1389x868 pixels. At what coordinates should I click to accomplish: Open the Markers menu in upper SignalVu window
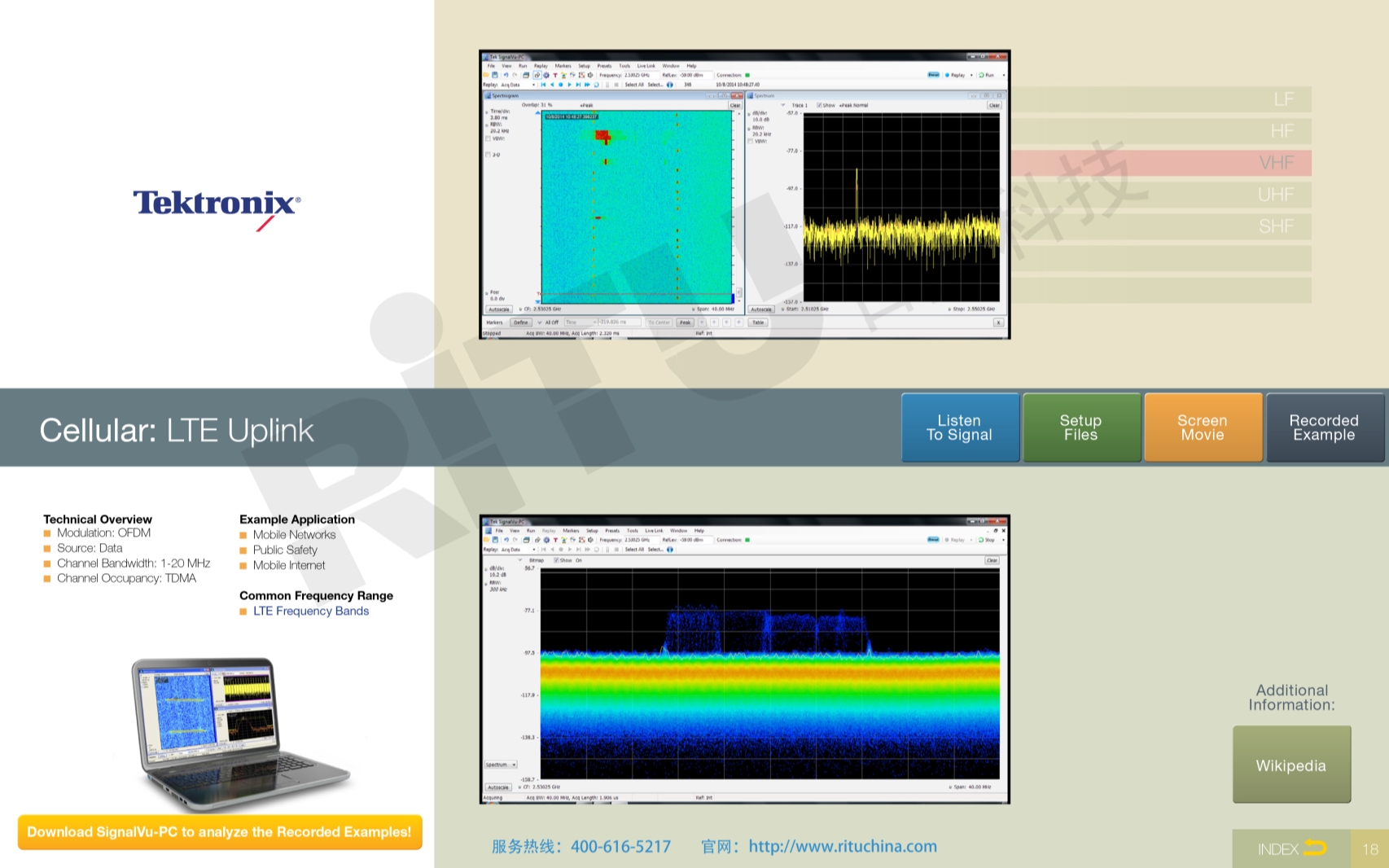pos(563,66)
